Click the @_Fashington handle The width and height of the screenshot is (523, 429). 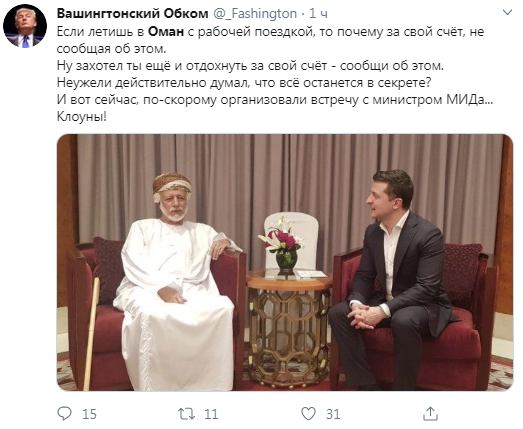point(255,14)
